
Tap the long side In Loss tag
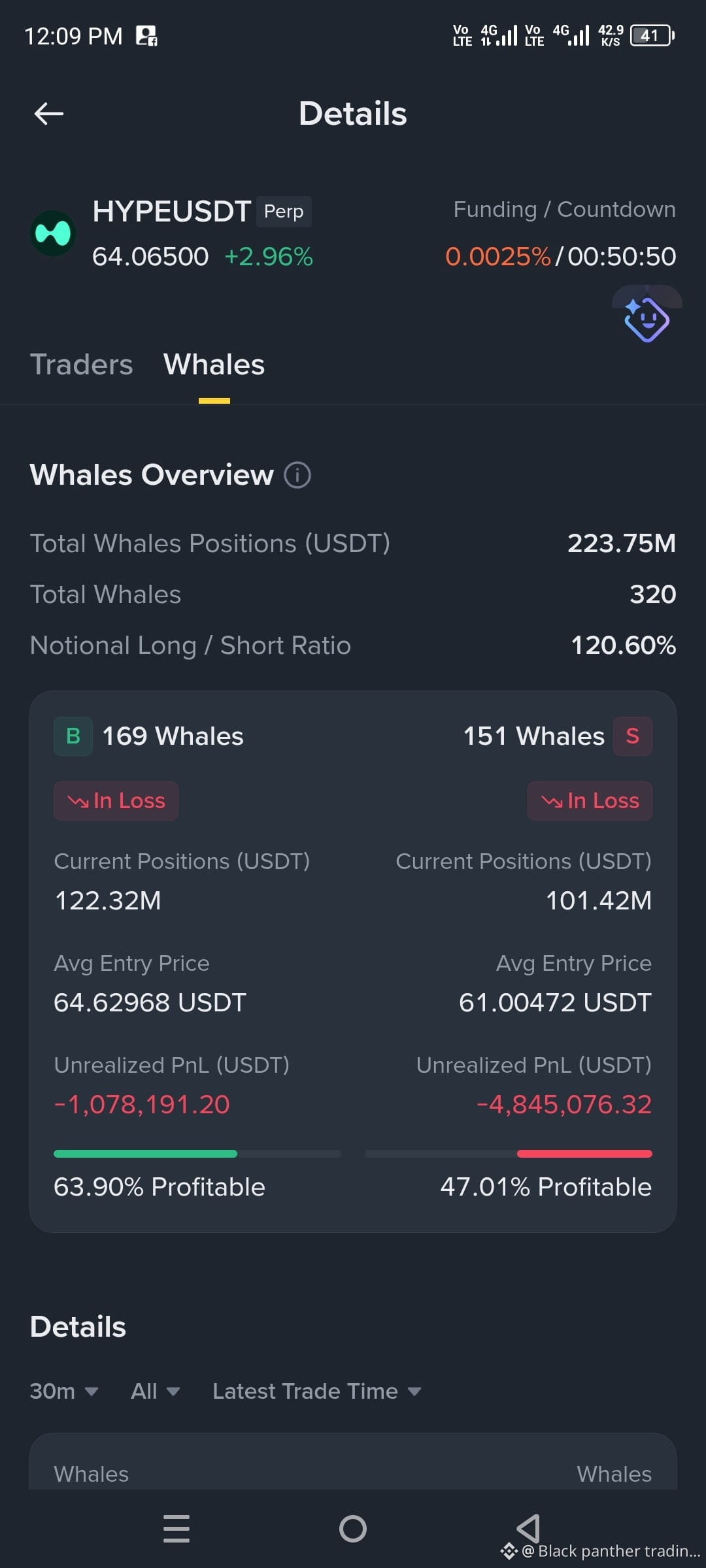pyautogui.click(x=116, y=801)
